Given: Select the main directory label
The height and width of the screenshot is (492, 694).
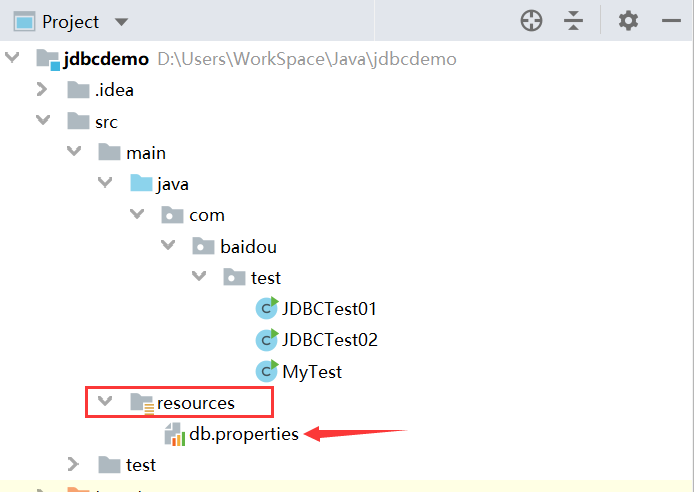Looking at the screenshot, I should click(x=146, y=153).
